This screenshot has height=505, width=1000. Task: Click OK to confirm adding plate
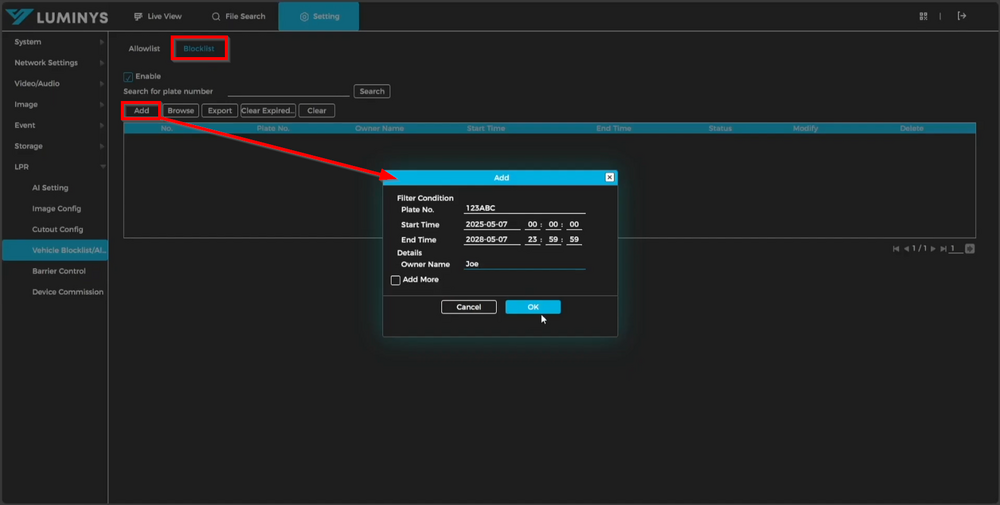[x=533, y=307]
